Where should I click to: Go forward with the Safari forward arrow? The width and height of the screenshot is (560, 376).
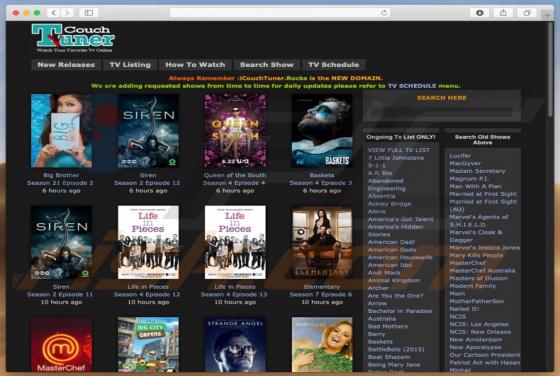67,13
